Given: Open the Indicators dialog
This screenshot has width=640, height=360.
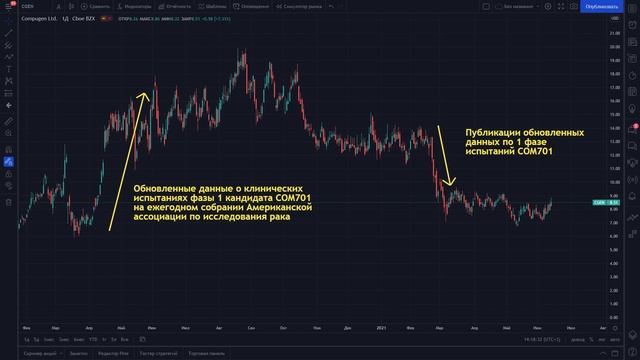Looking at the screenshot, I should click(x=134, y=6).
